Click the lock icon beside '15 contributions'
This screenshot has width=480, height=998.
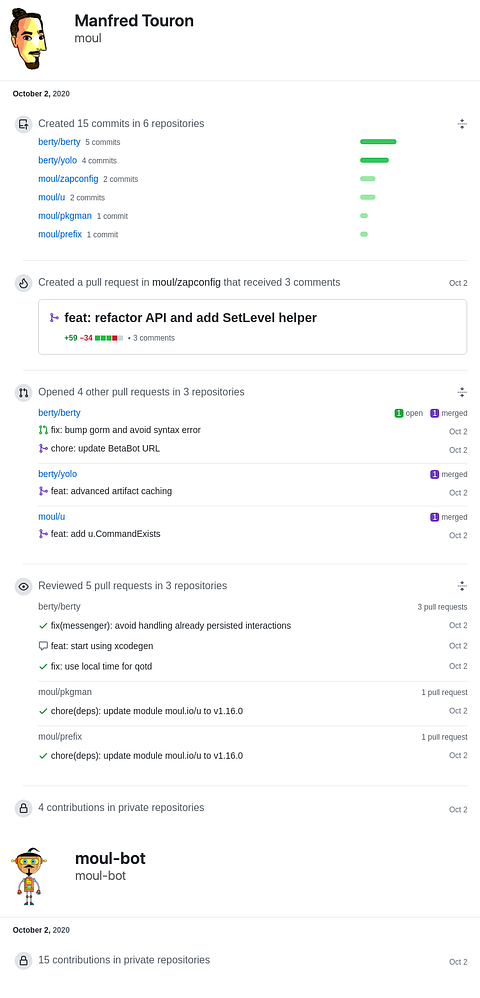pos(24,960)
